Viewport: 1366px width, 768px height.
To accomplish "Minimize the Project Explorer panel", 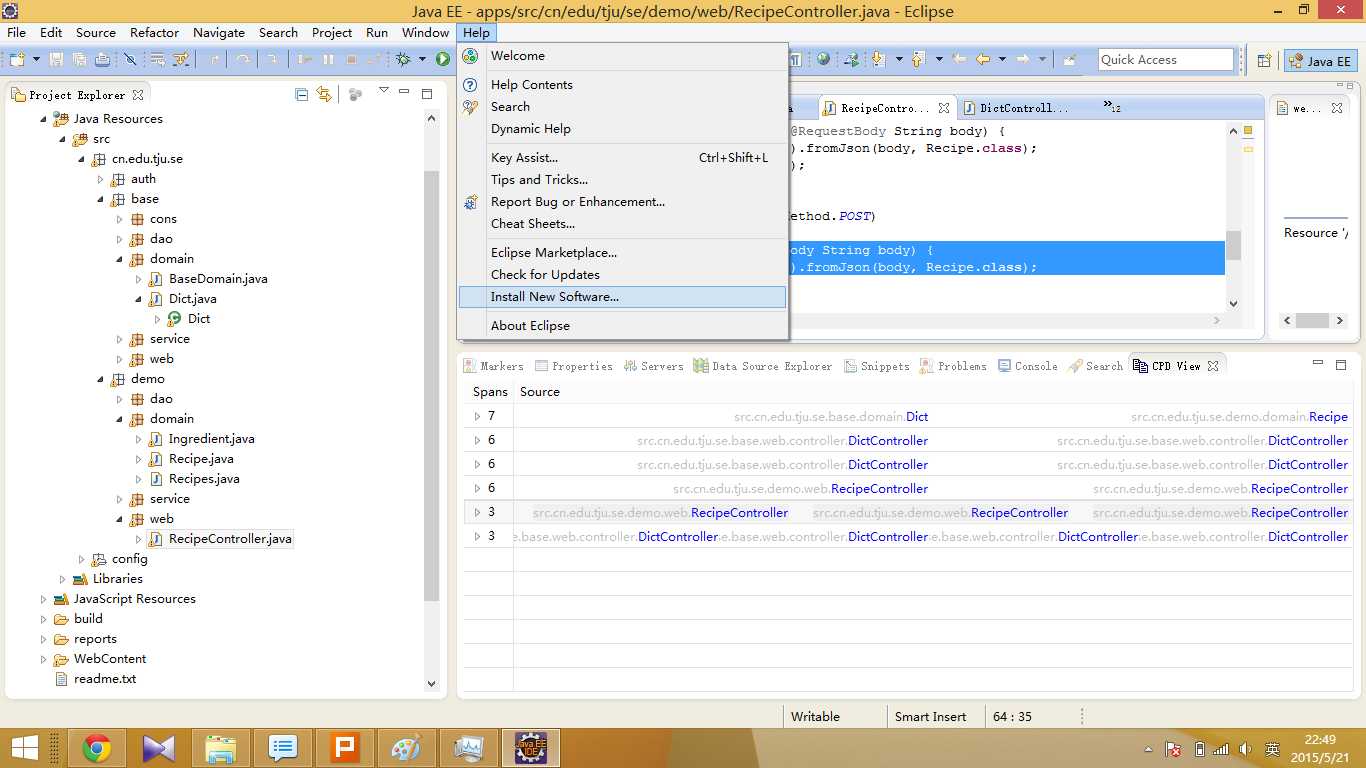I will click(404, 93).
